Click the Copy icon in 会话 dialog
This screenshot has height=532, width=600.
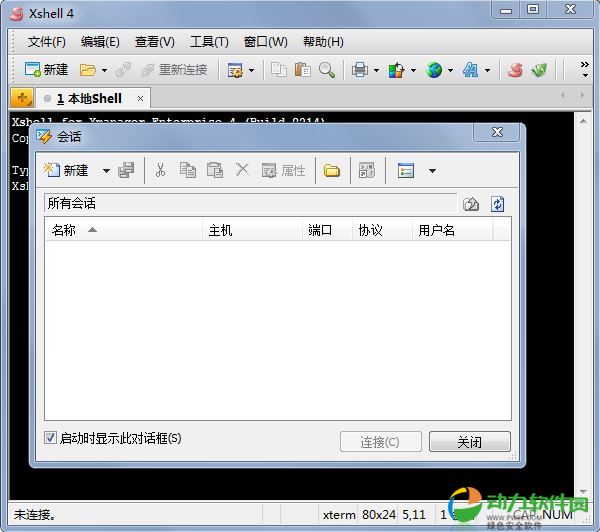[x=188, y=170]
